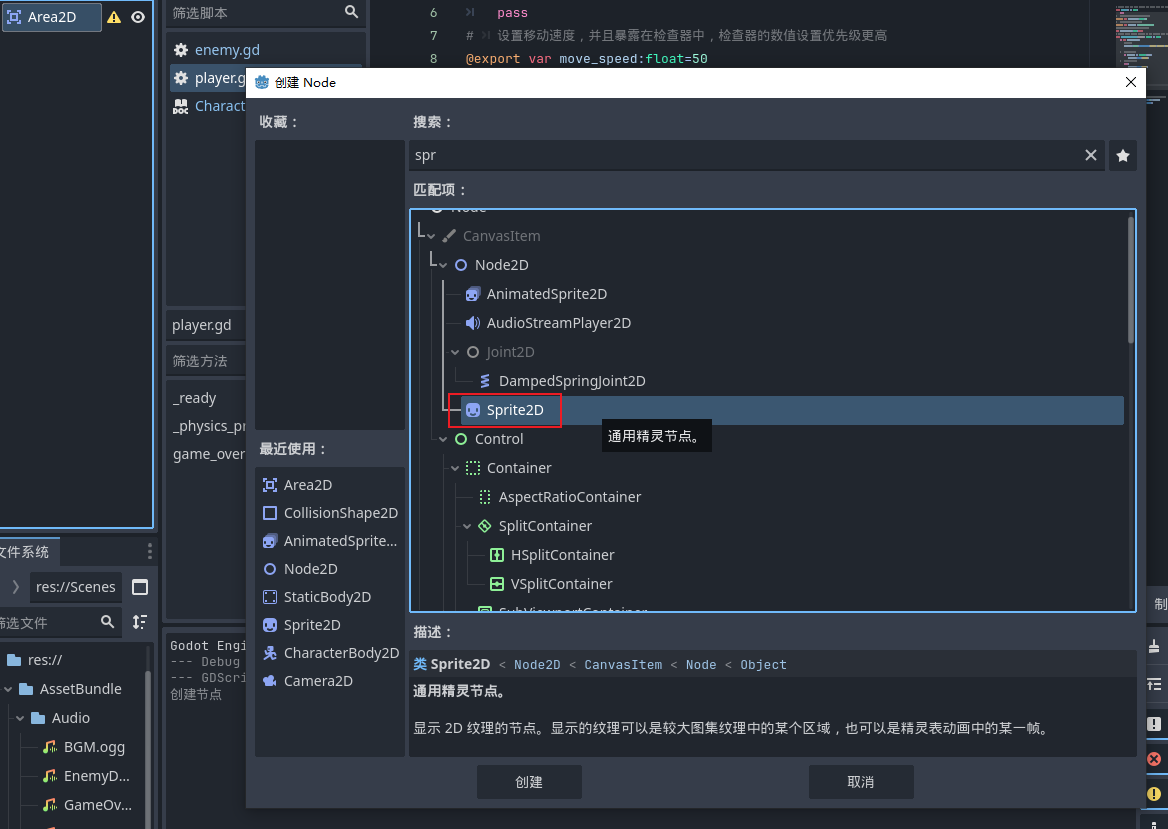Select BGM.ogg audio file

click(94, 747)
